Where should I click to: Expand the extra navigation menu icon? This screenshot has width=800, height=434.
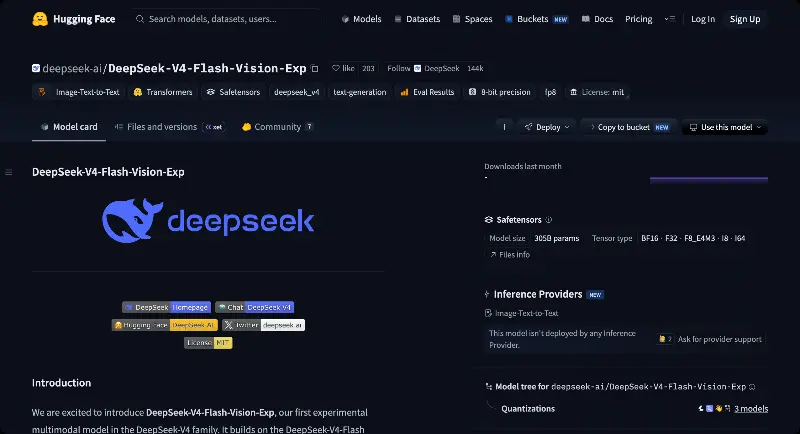(670, 19)
